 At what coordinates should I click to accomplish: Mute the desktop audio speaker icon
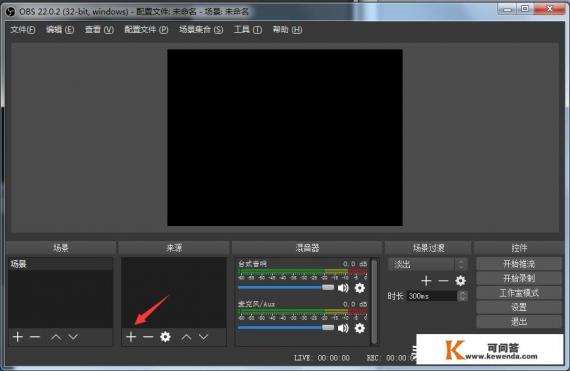click(x=343, y=288)
